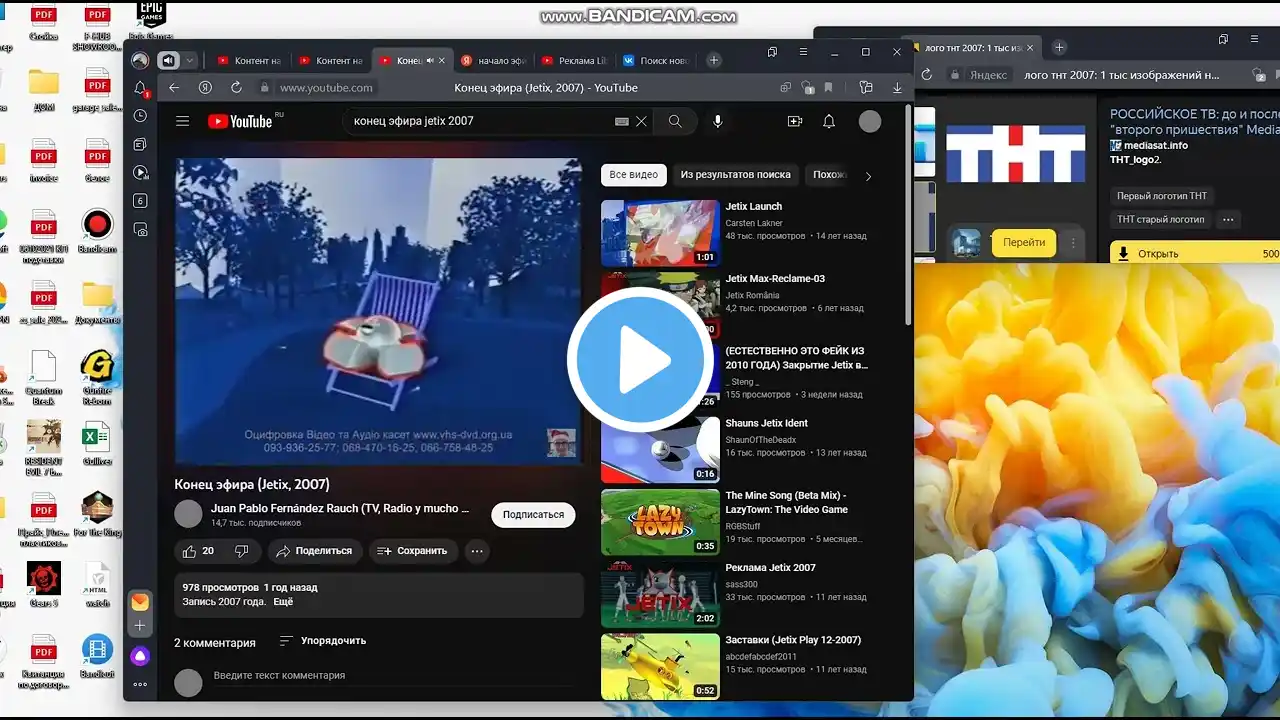Image resolution: width=1280 pixels, height=720 pixels.
Task: Select the ТНТ старый логотип tag
Action: click(x=1161, y=219)
